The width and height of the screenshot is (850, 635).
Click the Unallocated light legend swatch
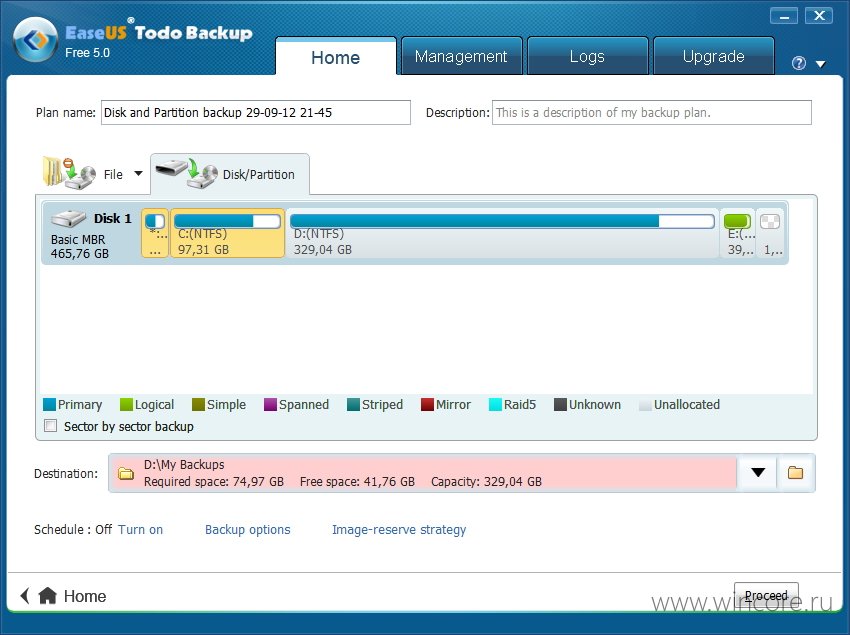coord(645,405)
